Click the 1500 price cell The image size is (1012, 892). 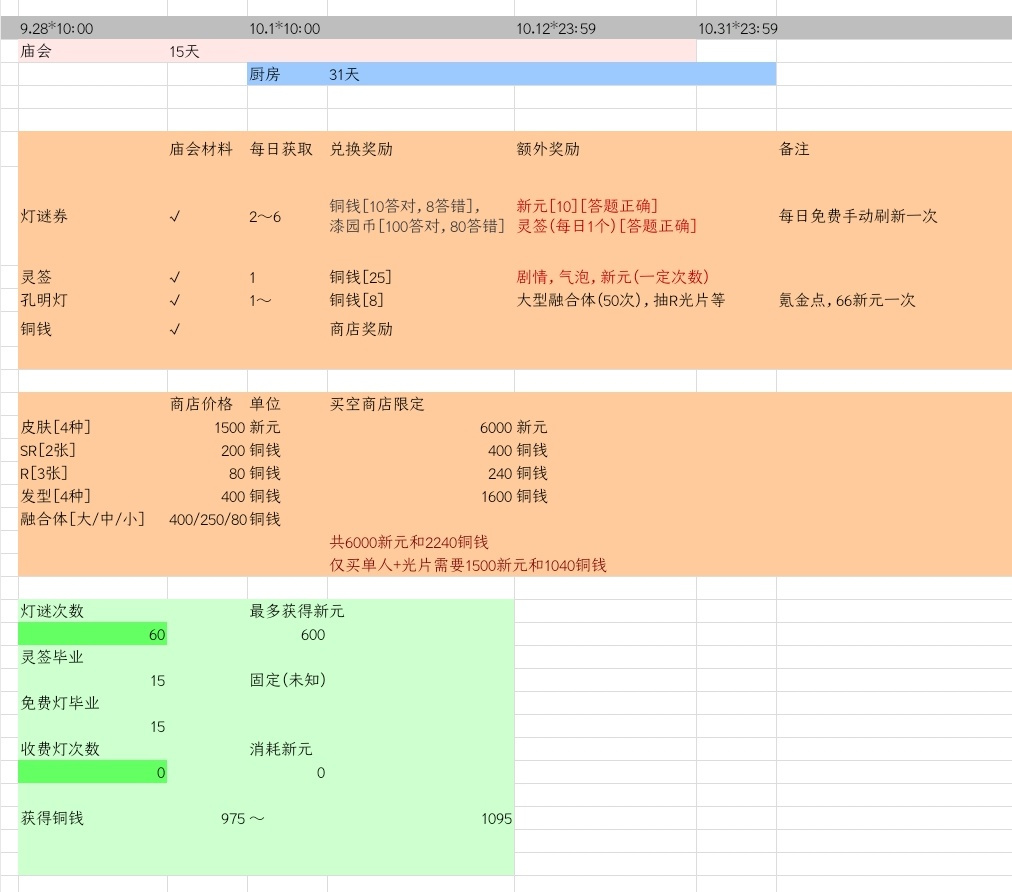(x=230, y=427)
